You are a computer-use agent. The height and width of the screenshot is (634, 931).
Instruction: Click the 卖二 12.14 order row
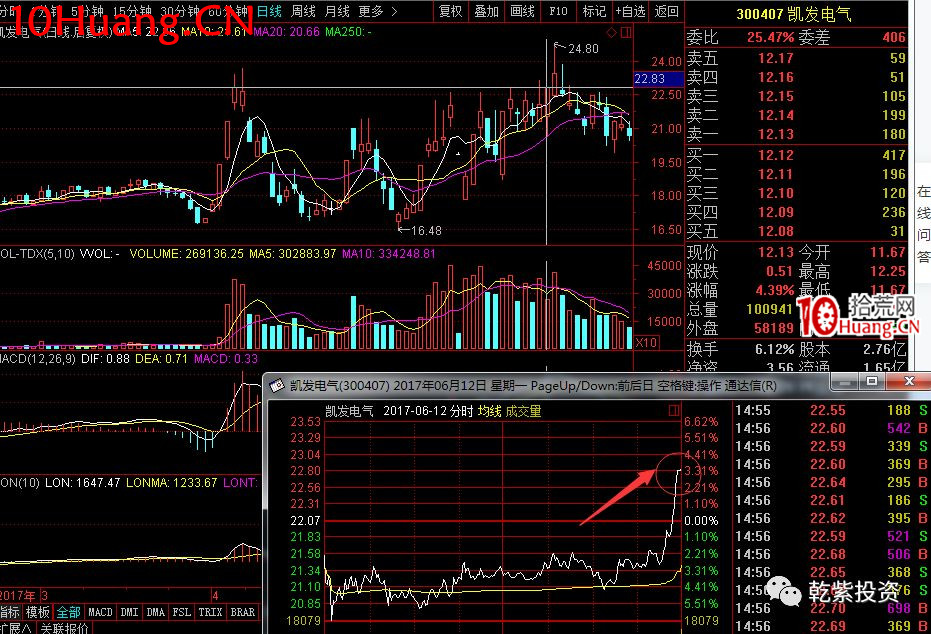tap(796, 115)
